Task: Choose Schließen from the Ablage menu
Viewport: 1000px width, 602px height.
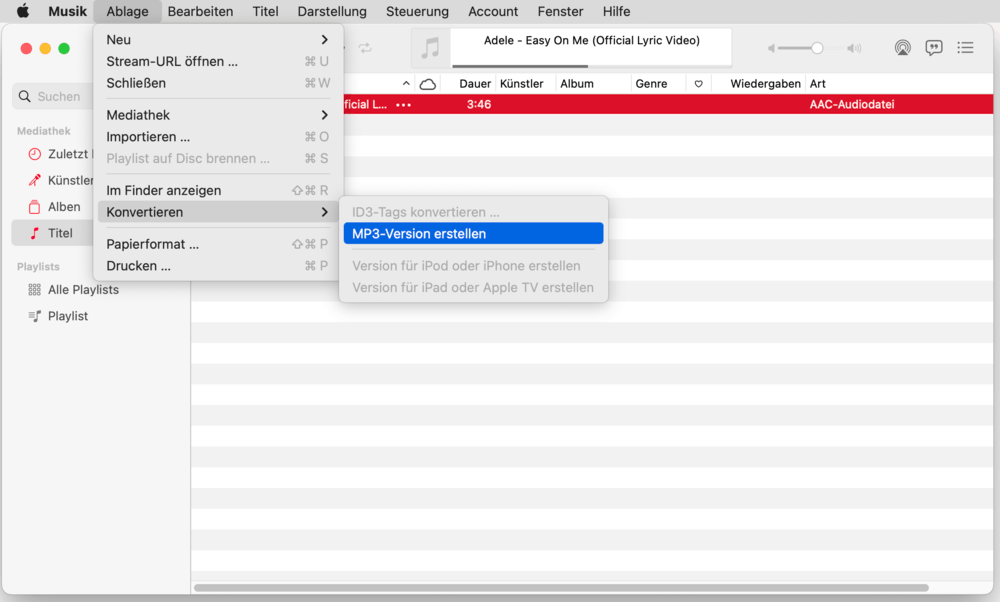Action: click(217, 83)
